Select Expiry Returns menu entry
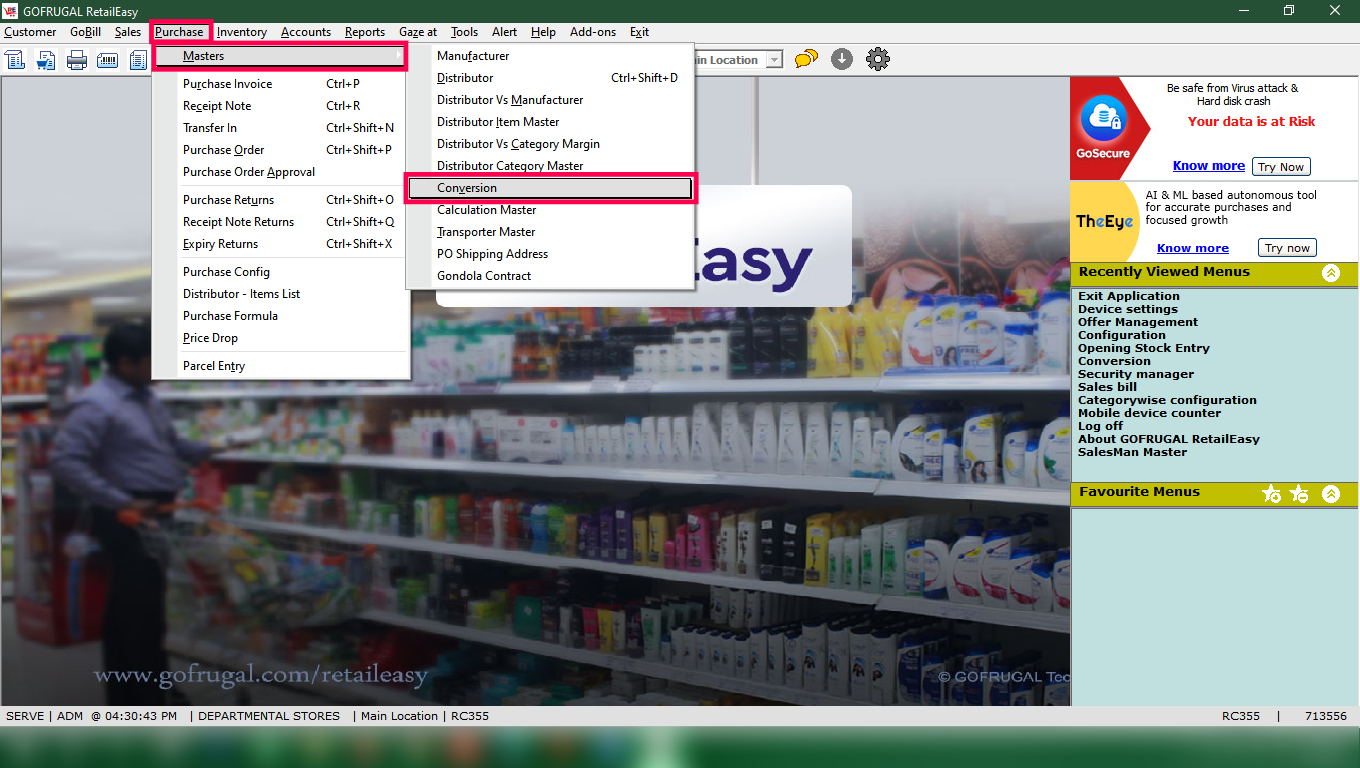The width and height of the screenshot is (1360, 768). (x=281, y=244)
